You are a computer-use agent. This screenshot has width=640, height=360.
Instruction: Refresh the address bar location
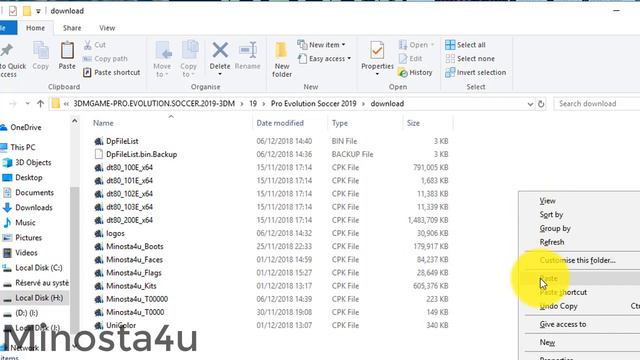coord(541,104)
